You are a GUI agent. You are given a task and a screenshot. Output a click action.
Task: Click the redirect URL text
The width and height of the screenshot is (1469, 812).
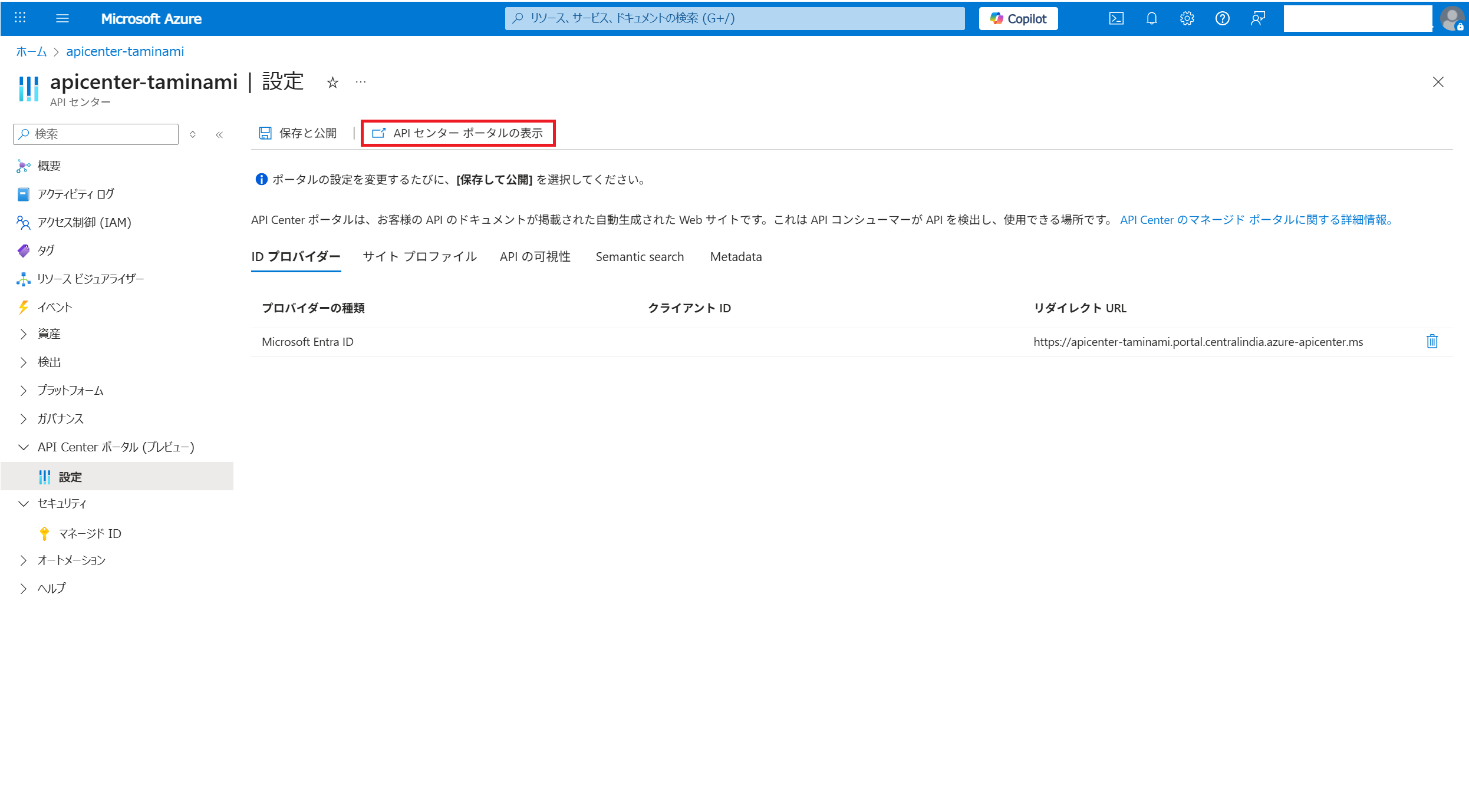(1198, 342)
